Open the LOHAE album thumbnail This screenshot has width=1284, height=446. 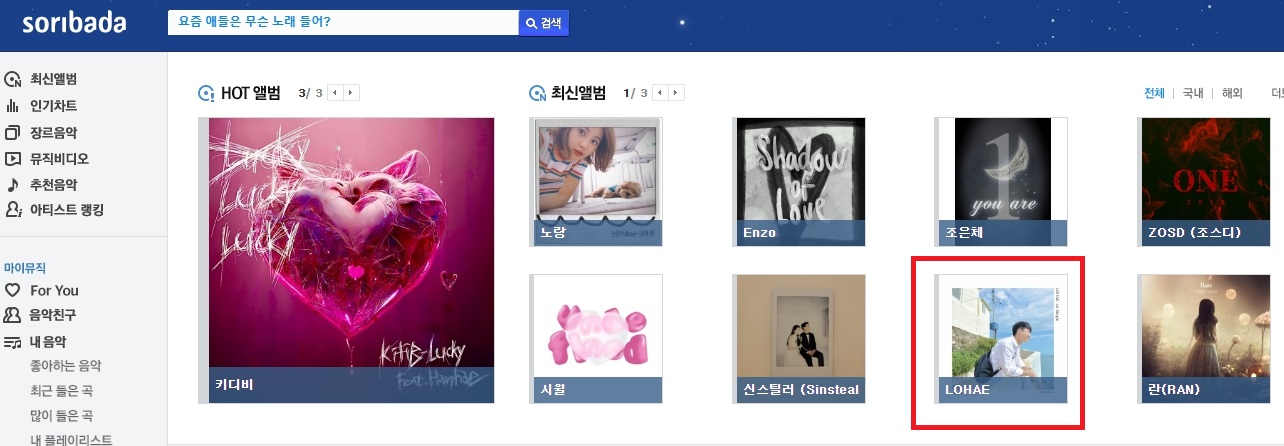[1003, 339]
